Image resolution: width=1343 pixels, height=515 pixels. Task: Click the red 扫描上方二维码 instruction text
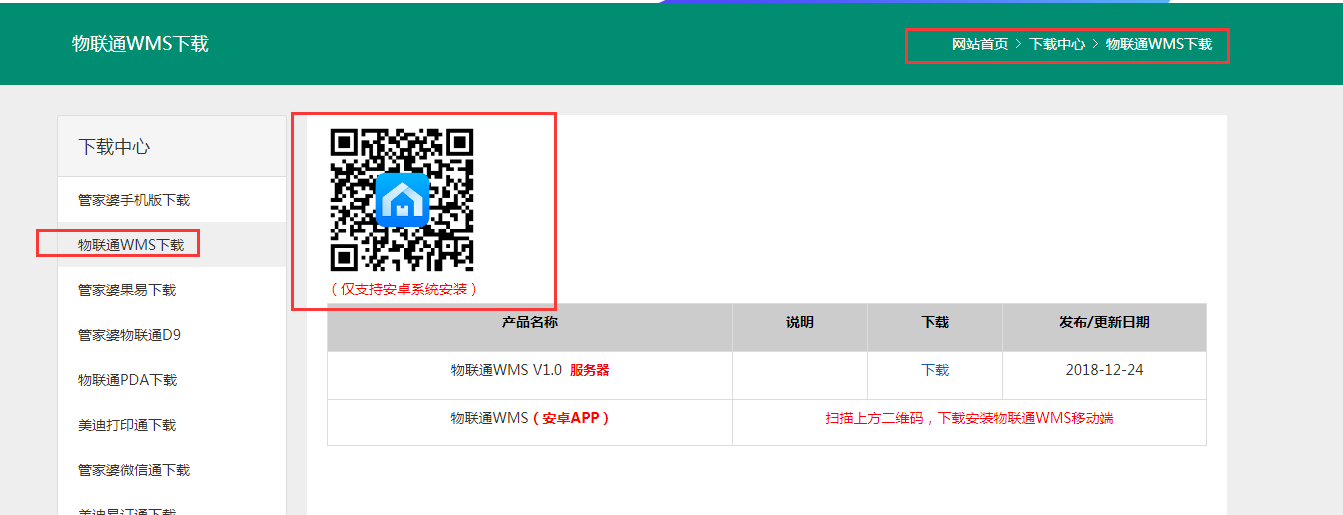(x=969, y=418)
